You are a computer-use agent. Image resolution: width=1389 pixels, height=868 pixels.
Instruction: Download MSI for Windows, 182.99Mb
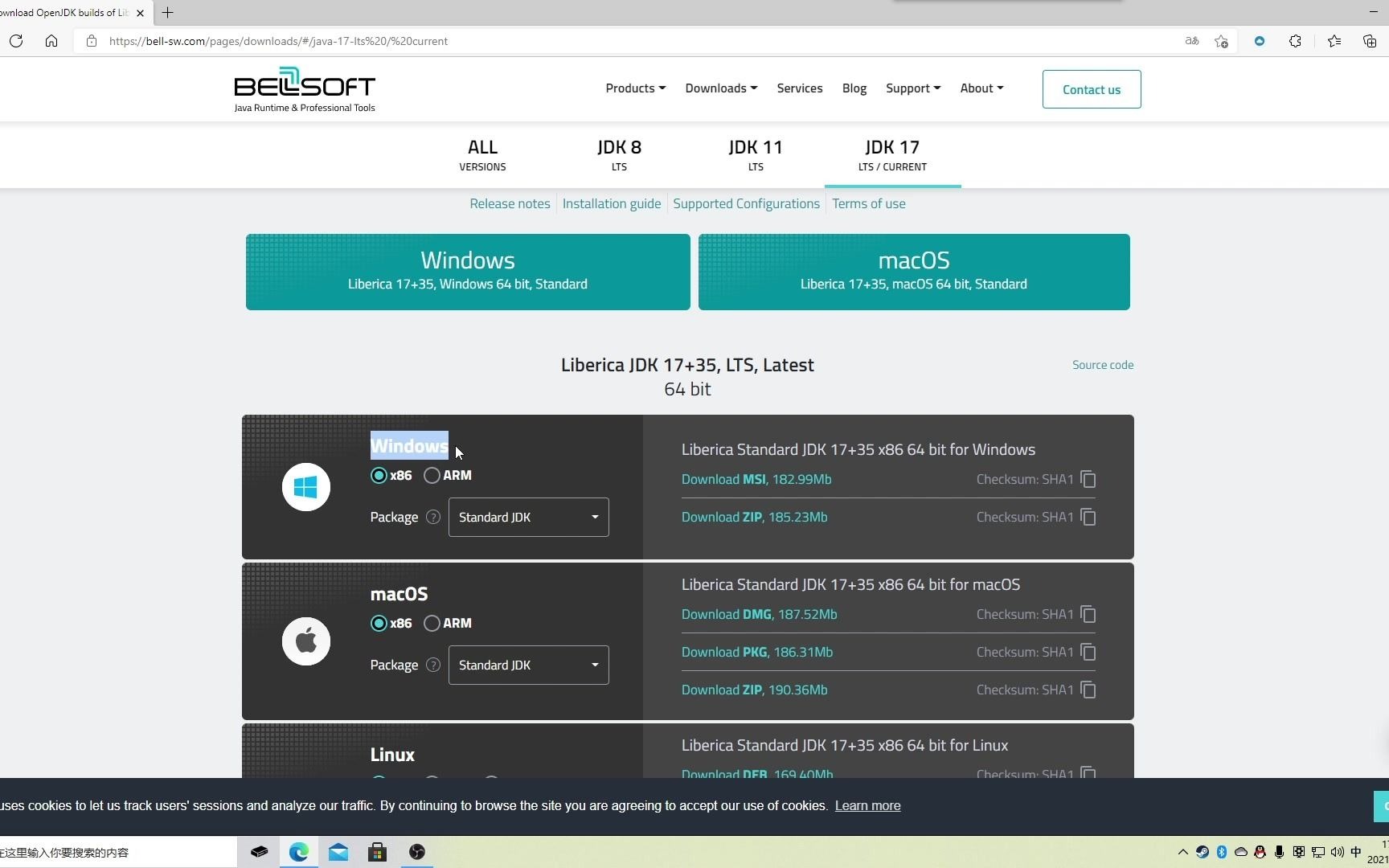[756, 479]
